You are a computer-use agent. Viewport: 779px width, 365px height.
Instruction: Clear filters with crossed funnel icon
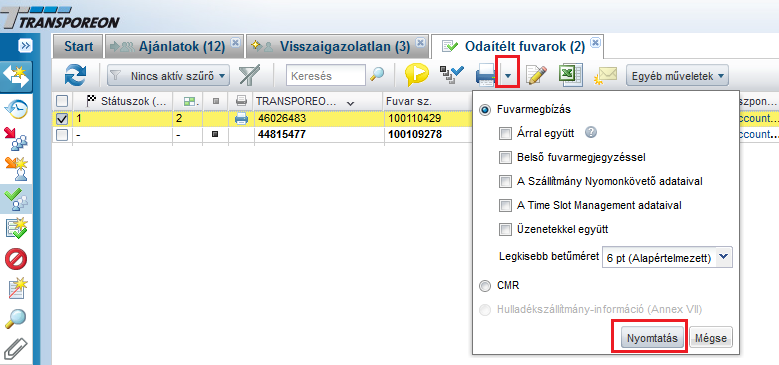249,75
